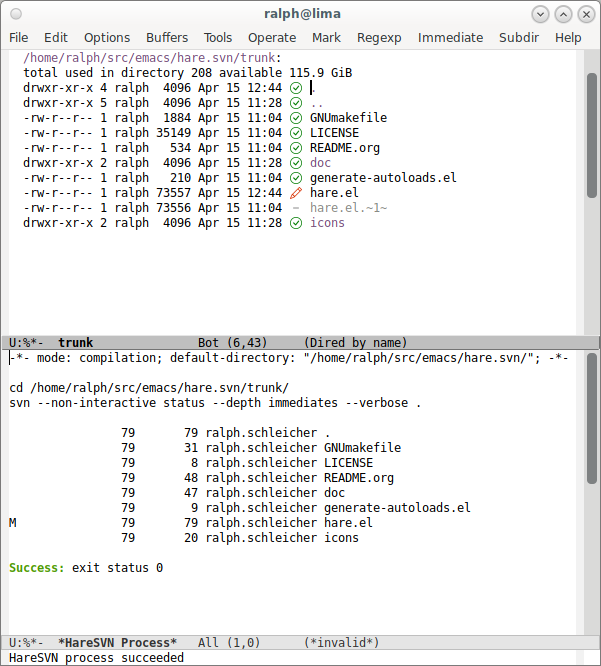Click the dash status mark beside hare.el.~1~
The width and height of the screenshot is (601, 666).
(x=296, y=208)
